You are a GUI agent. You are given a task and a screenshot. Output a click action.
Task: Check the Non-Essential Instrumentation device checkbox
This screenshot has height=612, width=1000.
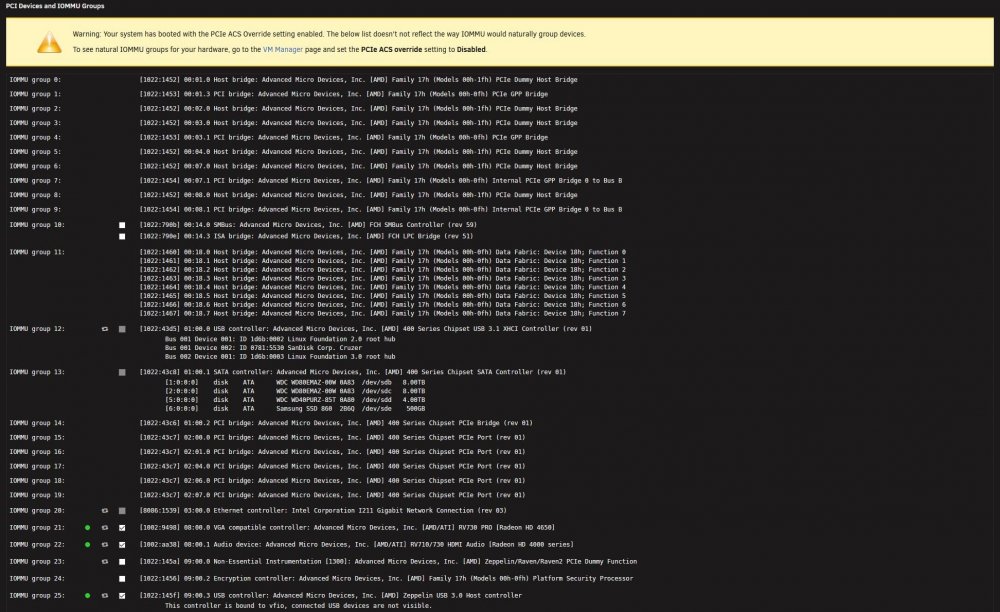122,562
